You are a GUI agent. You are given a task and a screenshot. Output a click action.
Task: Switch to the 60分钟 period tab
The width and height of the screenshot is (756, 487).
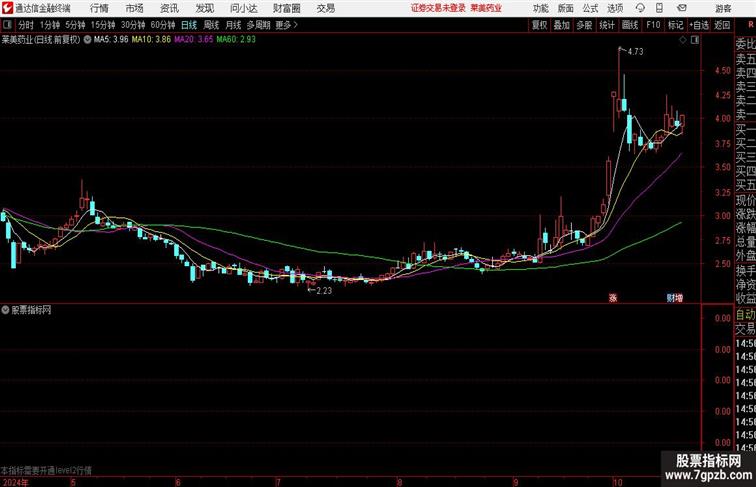(x=163, y=25)
